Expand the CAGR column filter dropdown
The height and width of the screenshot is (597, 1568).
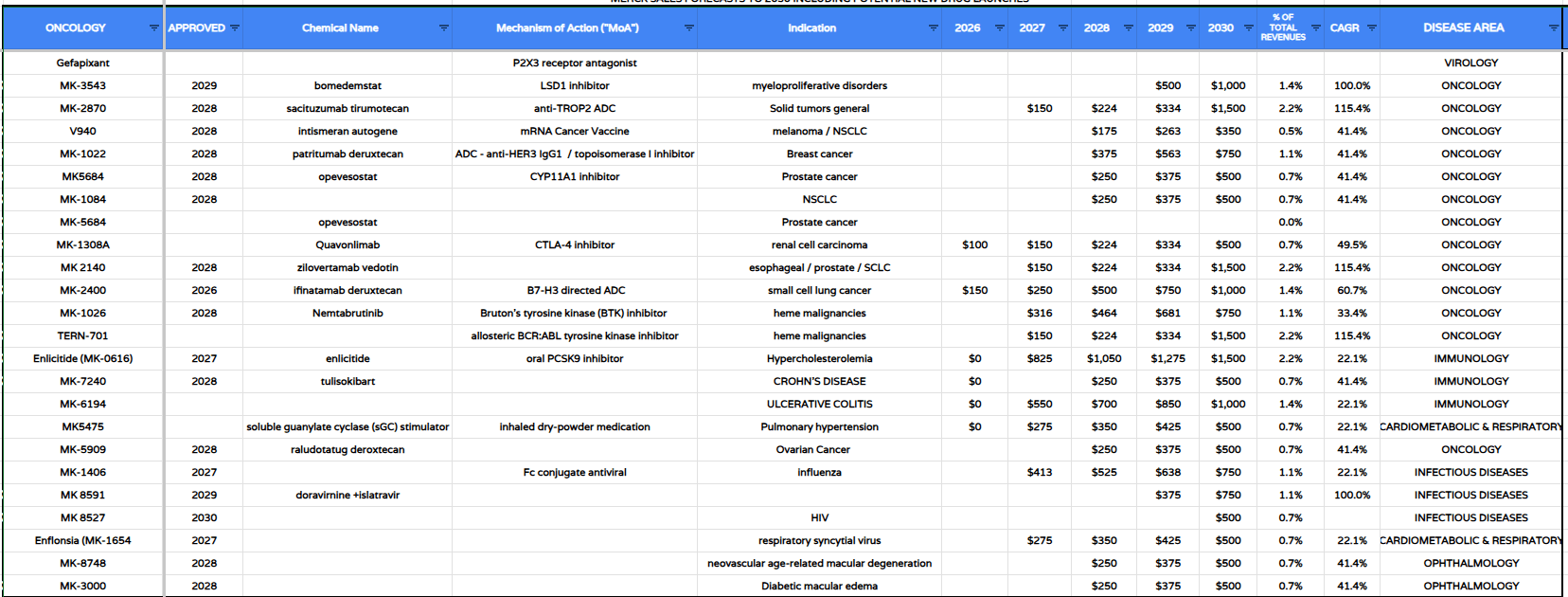1371,28
